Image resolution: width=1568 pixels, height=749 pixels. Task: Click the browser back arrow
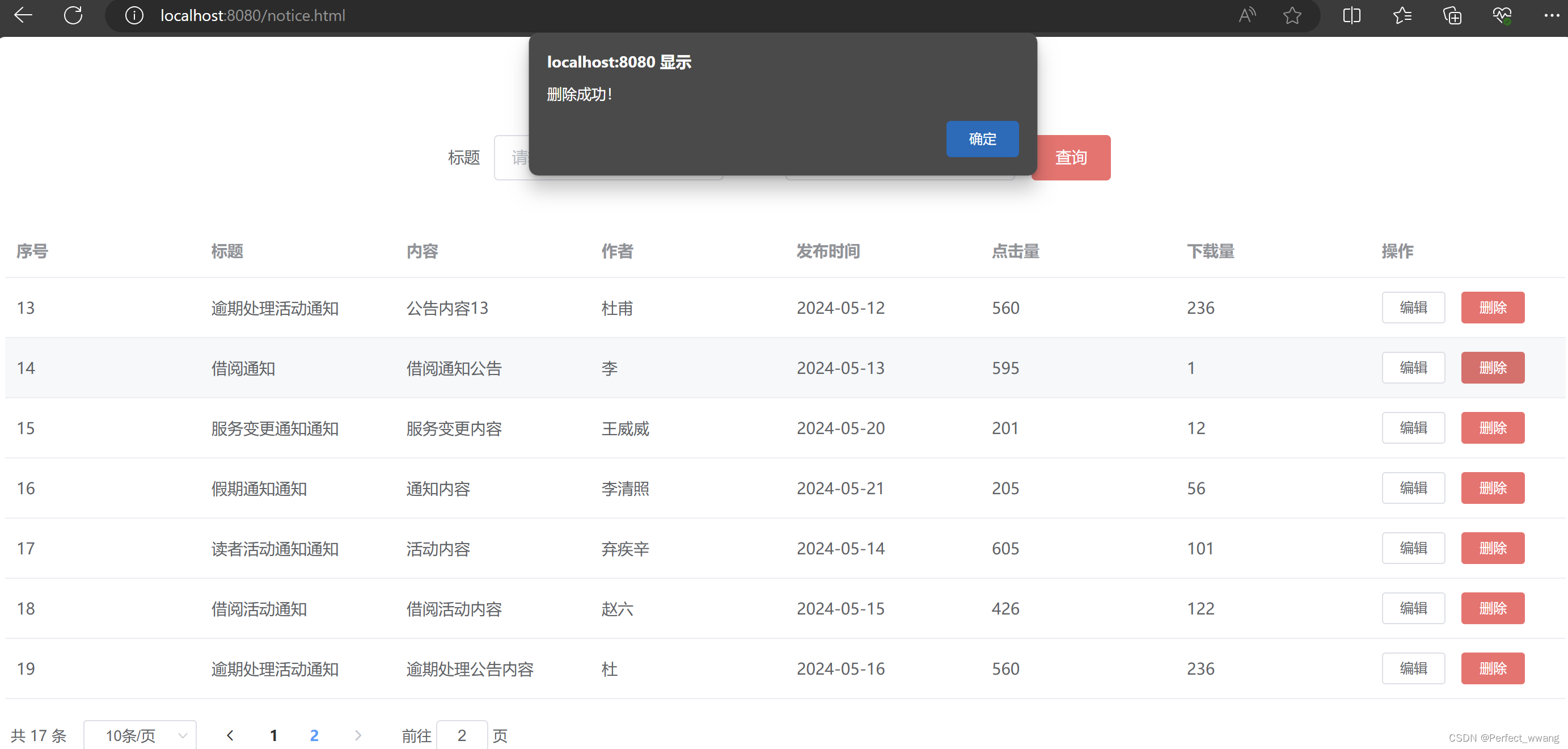coord(23,15)
